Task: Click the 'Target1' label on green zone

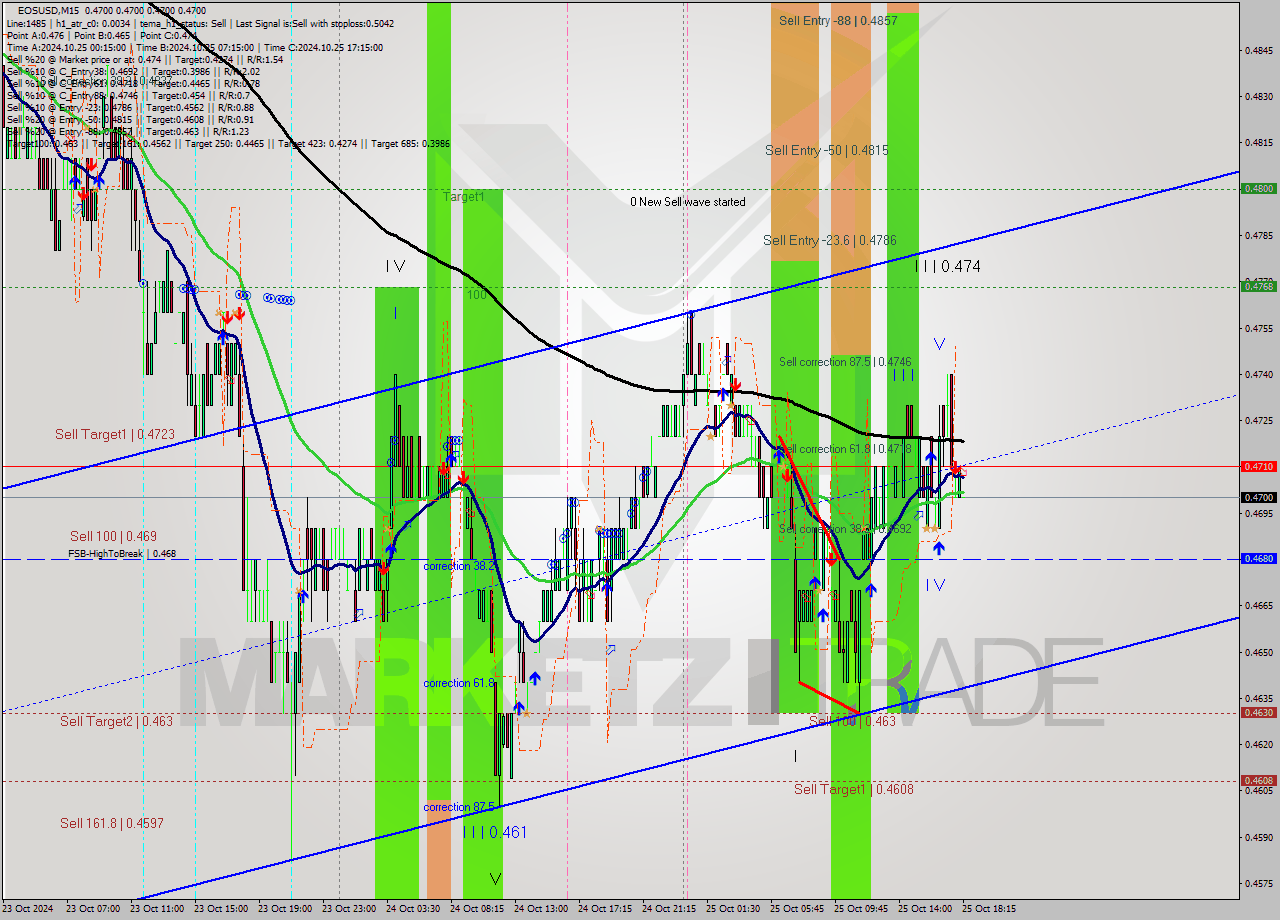Action: point(464,197)
